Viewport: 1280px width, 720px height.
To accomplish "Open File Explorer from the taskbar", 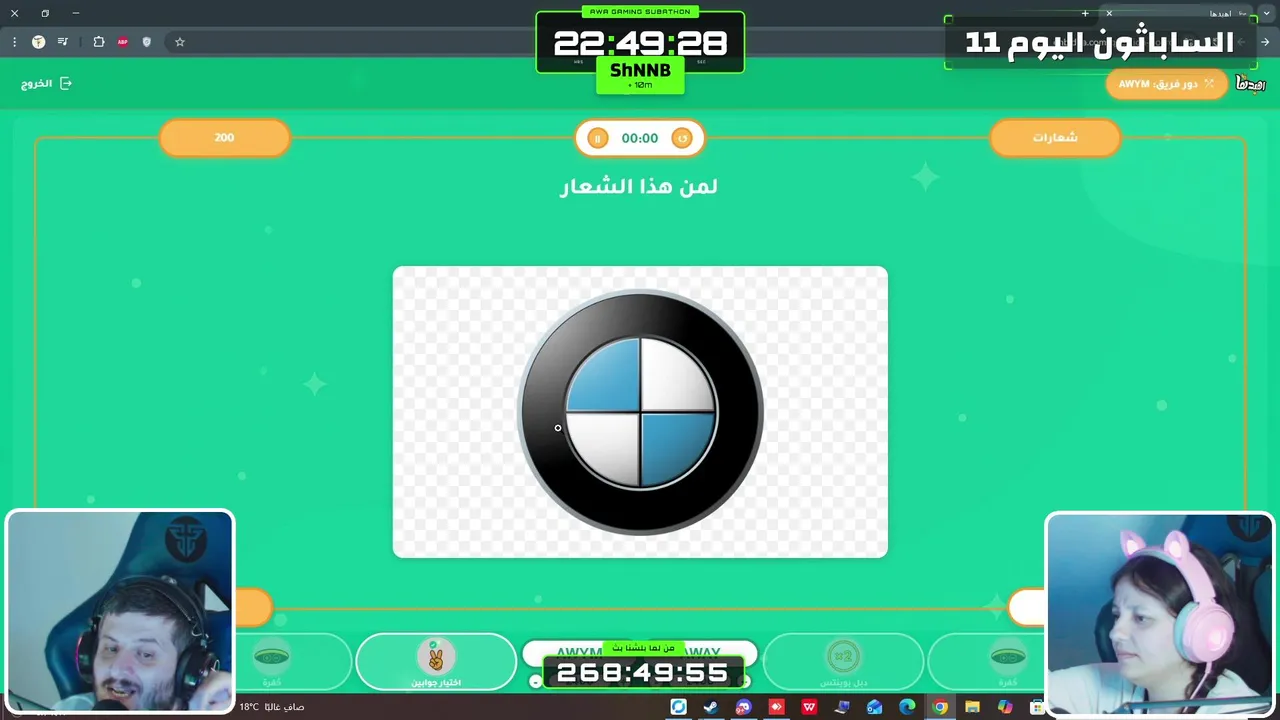I will point(972,707).
